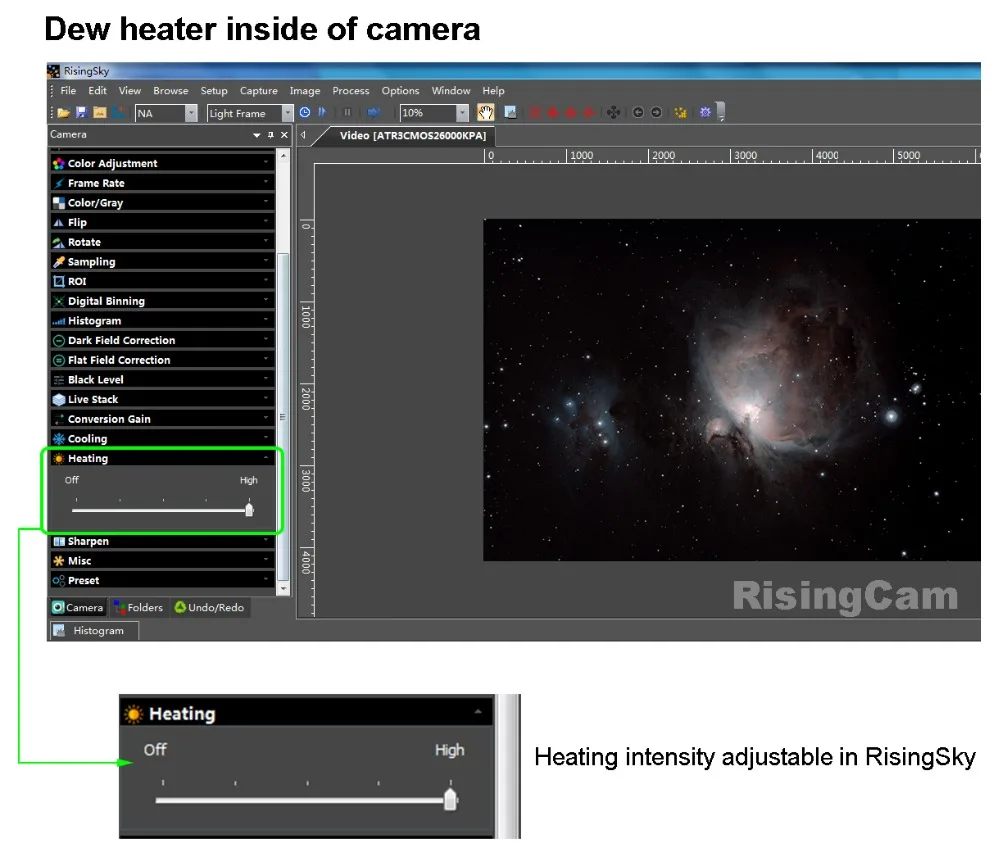1000x865 pixels.
Task: Collapse the Heating section
Action: (x=266, y=458)
